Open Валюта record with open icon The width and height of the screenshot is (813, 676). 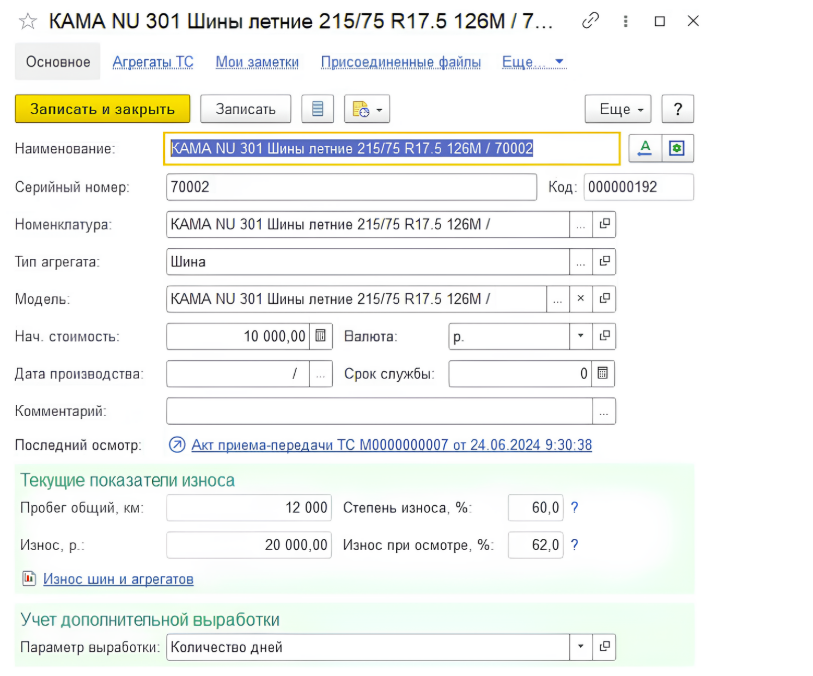pos(604,336)
